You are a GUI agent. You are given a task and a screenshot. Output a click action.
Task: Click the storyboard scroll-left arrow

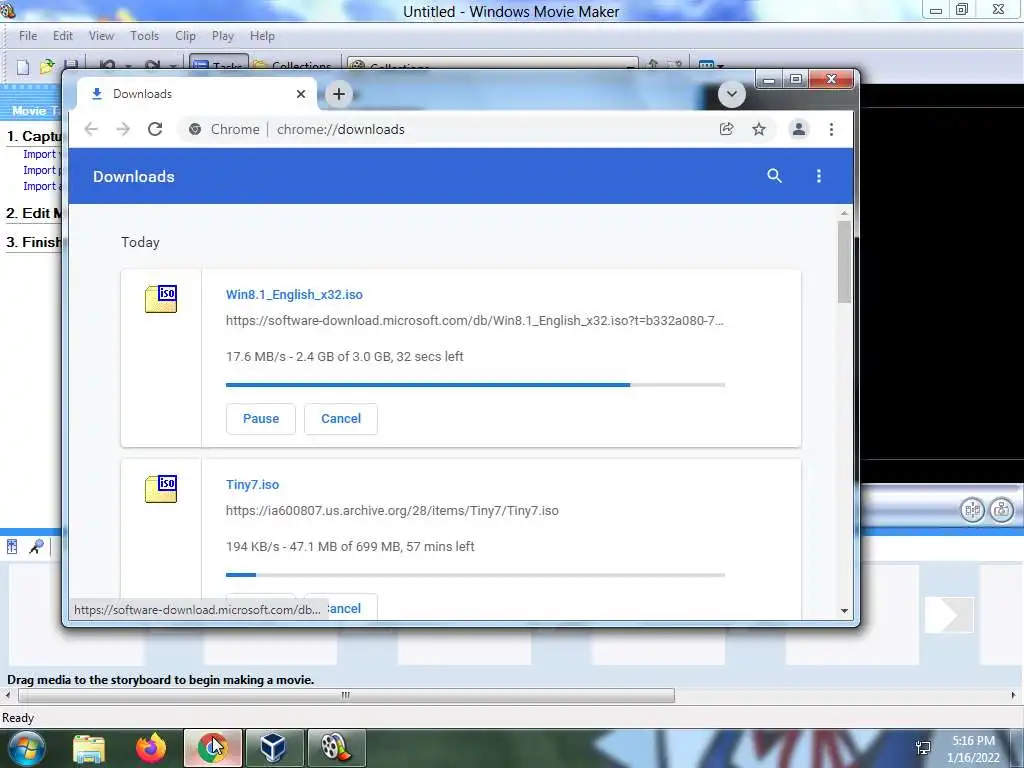8,696
